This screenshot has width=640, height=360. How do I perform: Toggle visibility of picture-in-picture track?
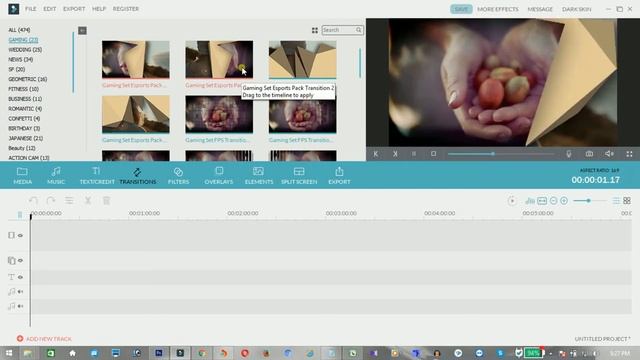pyautogui.click(x=20, y=260)
